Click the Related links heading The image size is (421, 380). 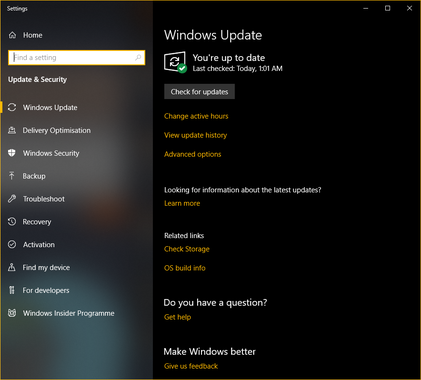click(x=184, y=236)
